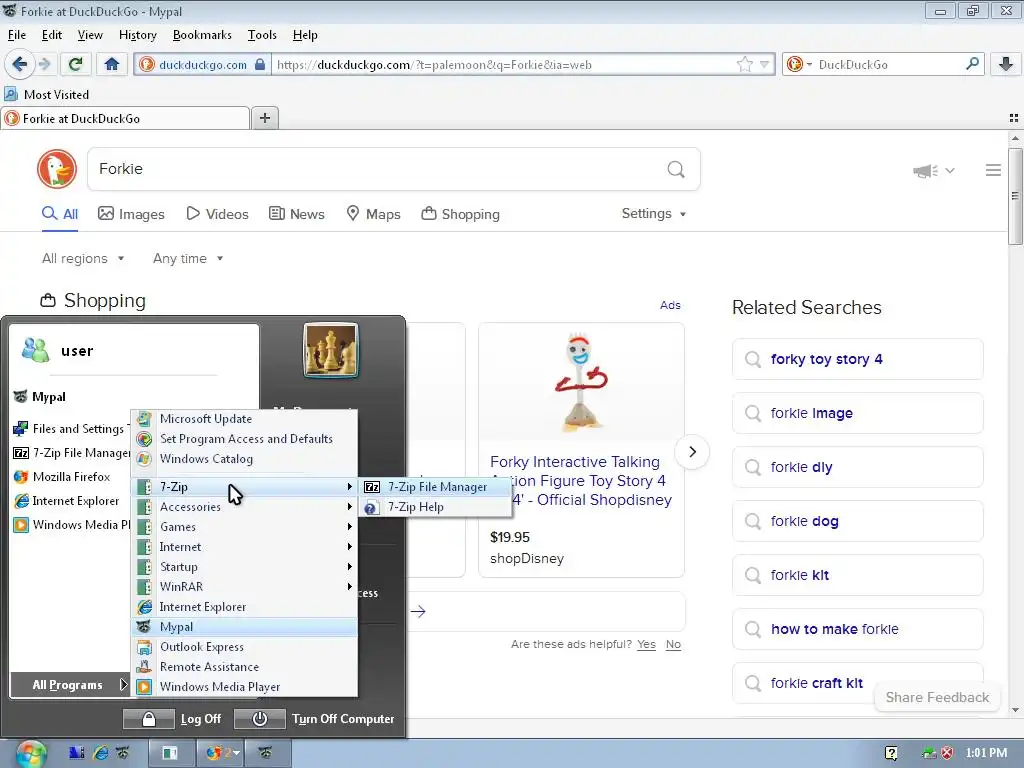Open a new tab with plus button
This screenshot has height=768, width=1024.
[x=264, y=118]
